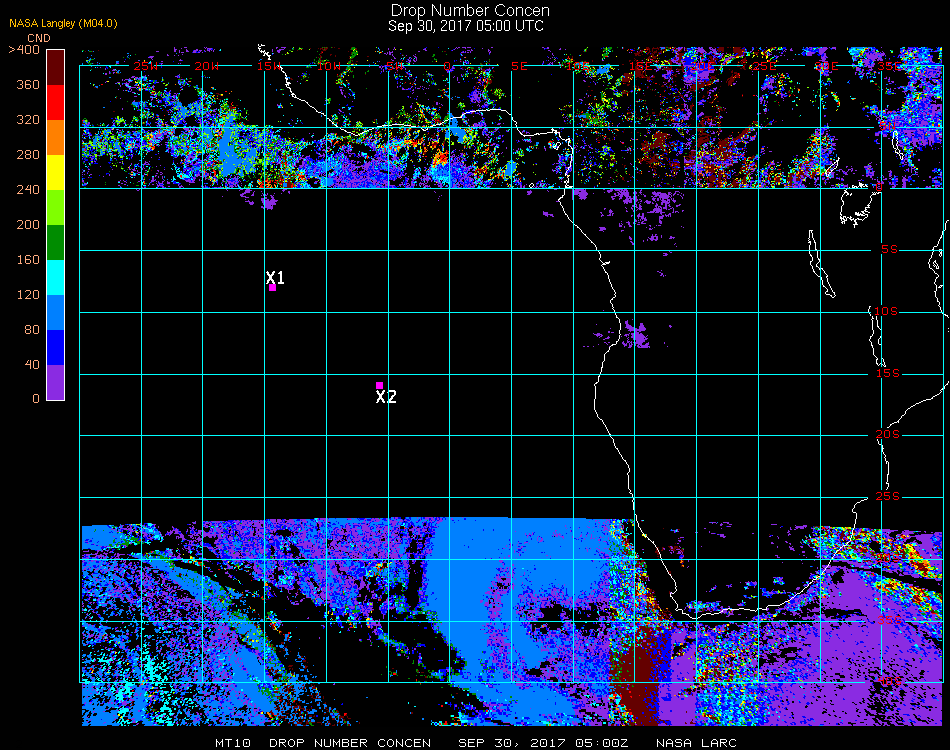The image size is (950, 750).
Task: Click the '5S' latitude label
Action: tap(889, 250)
